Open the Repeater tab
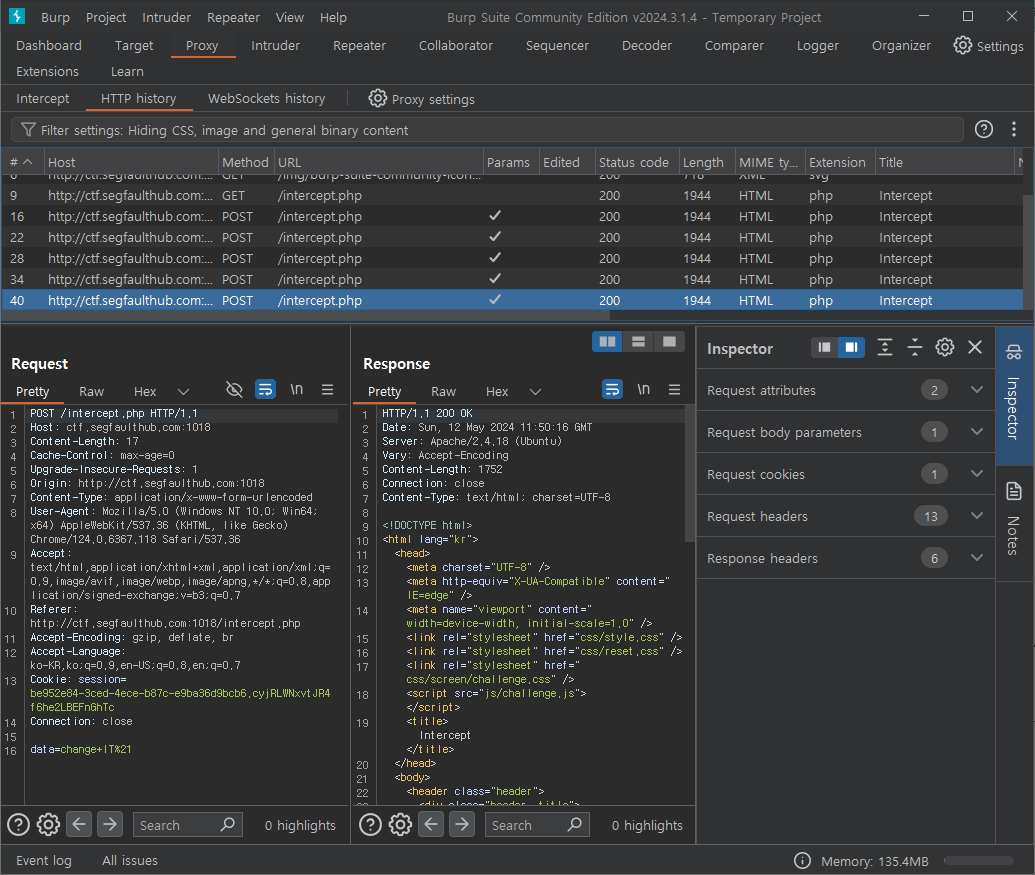 tap(359, 46)
